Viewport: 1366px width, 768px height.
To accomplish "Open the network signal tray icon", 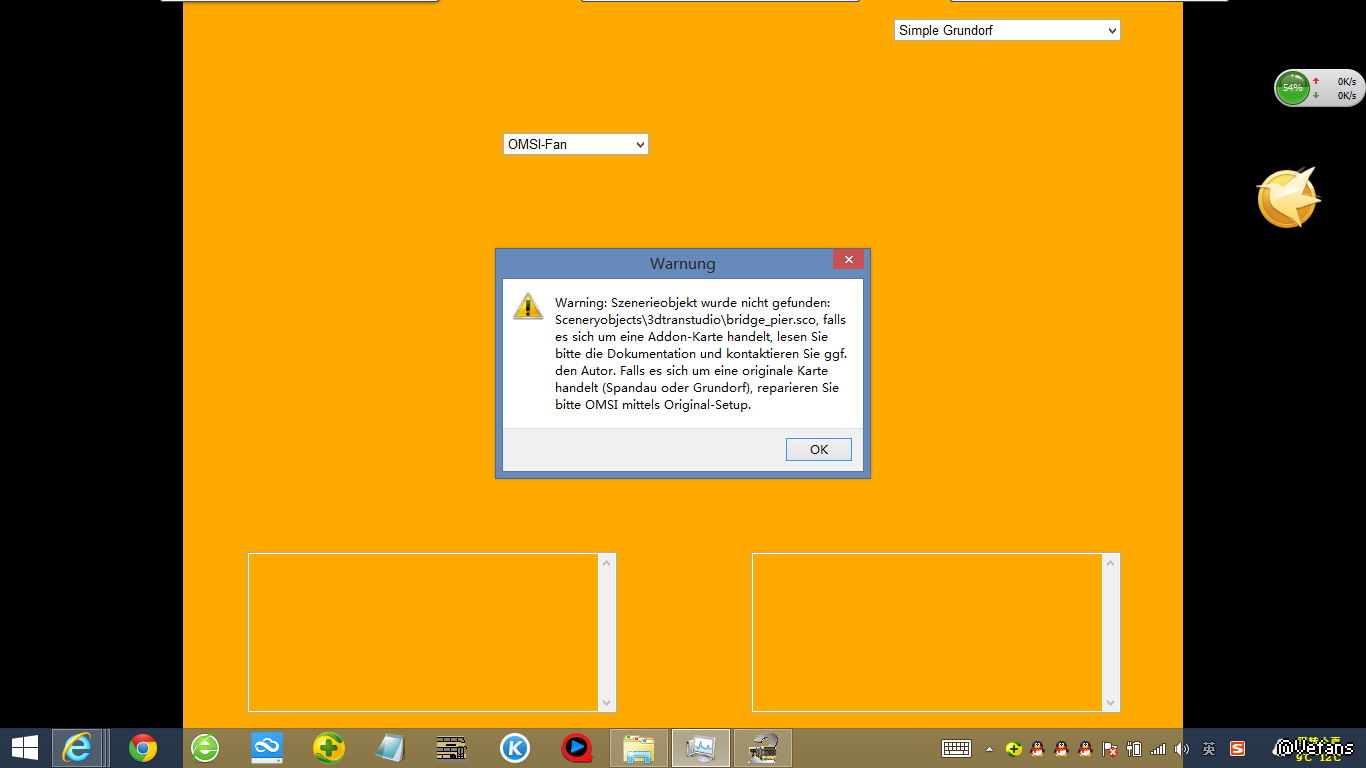I will click(1158, 749).
